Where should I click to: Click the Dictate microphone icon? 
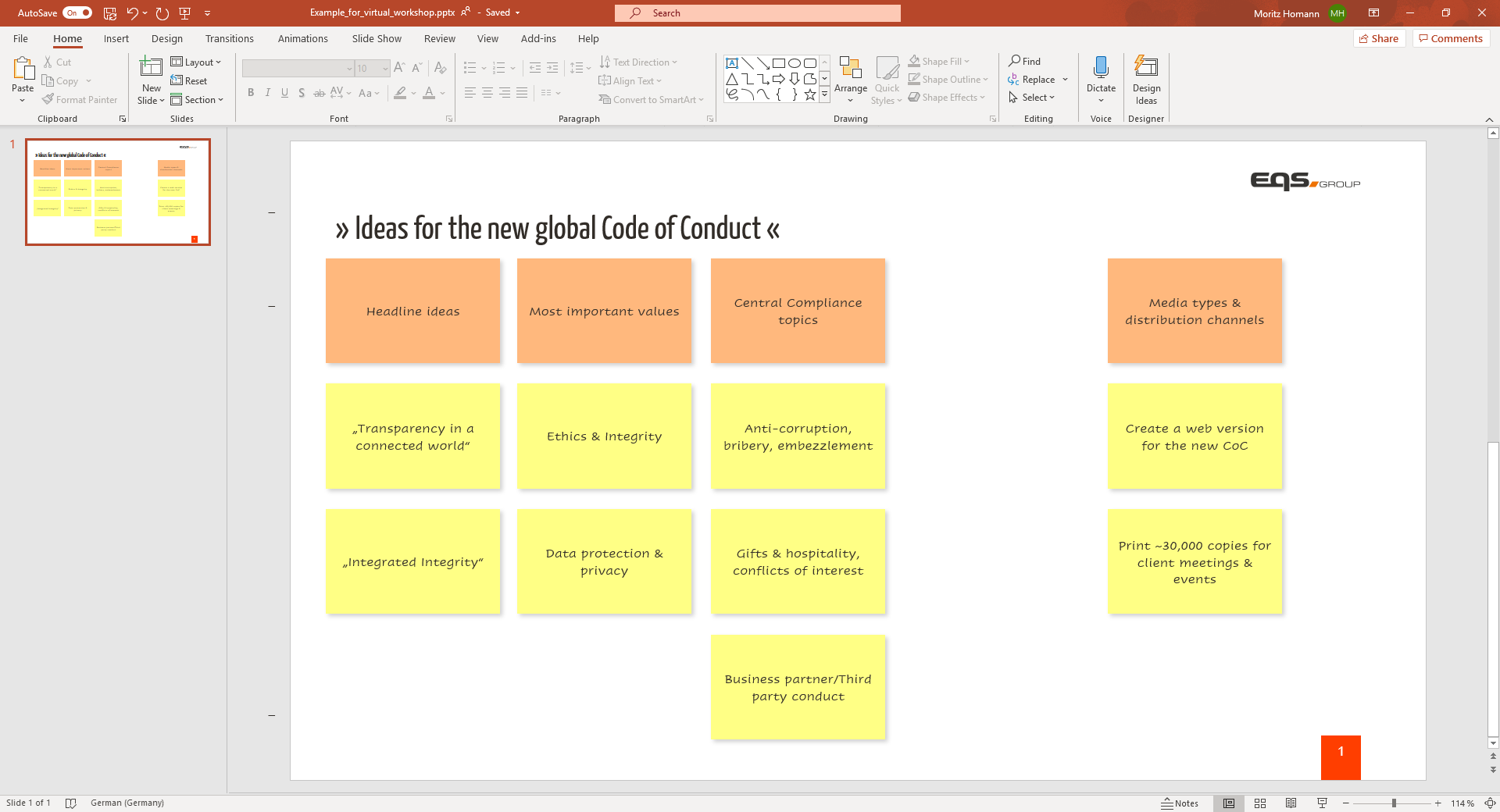(1101, 68)
